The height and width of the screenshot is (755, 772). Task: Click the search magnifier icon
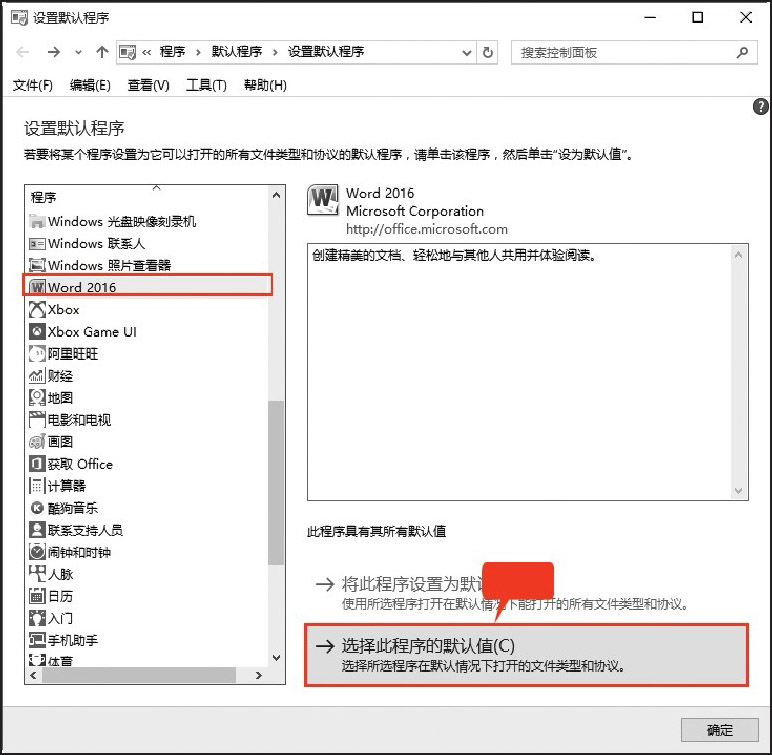point(742,52)
